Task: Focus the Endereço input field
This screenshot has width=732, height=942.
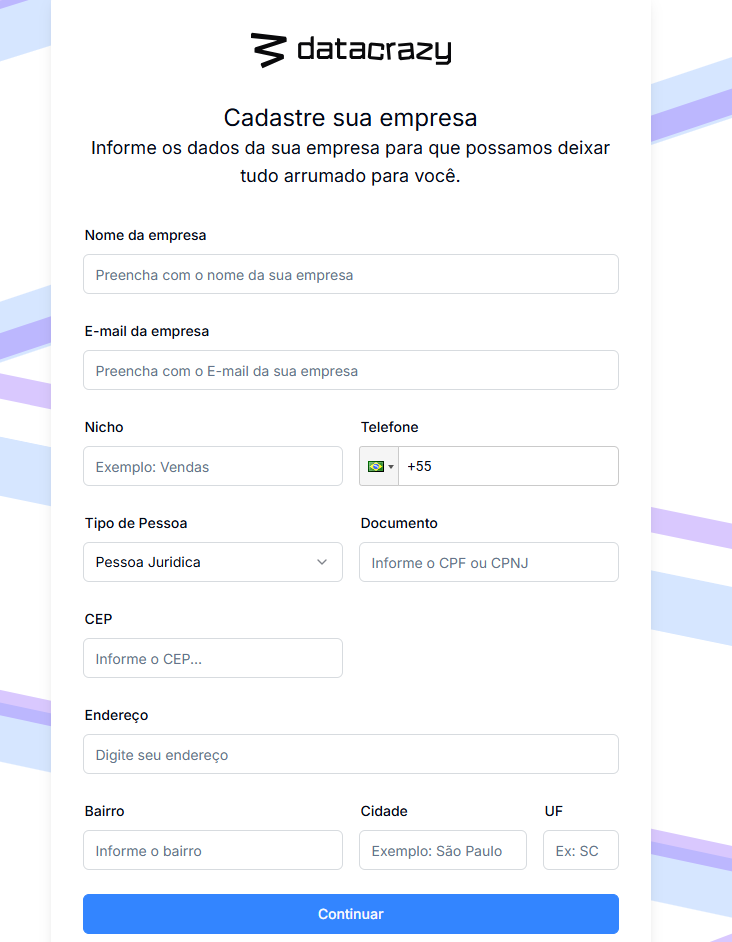Action: coord(351,754)
